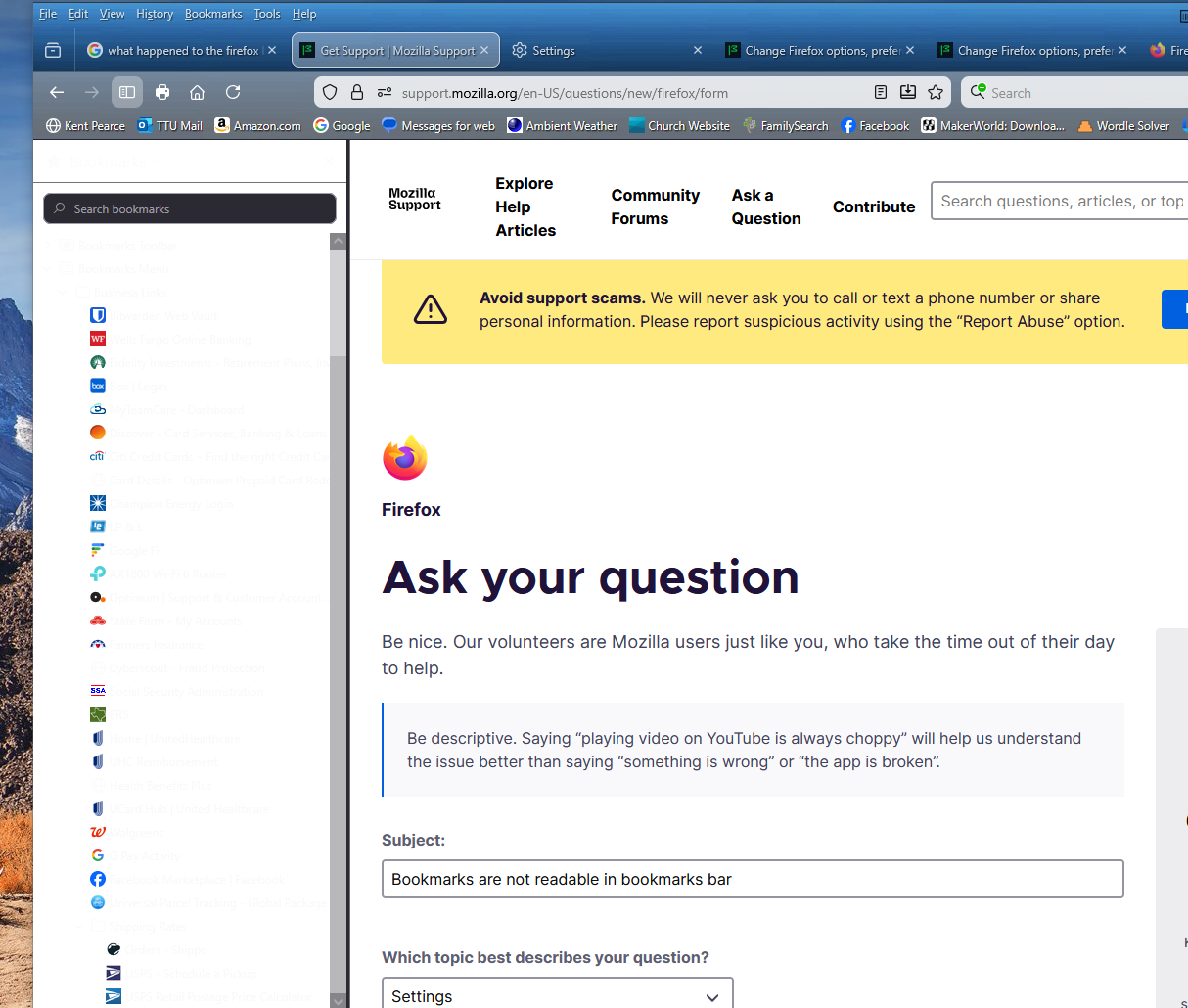The image size is (1188, 1008).
Task: Go to Mozilla Support home via logo
Action: [414, 199]
